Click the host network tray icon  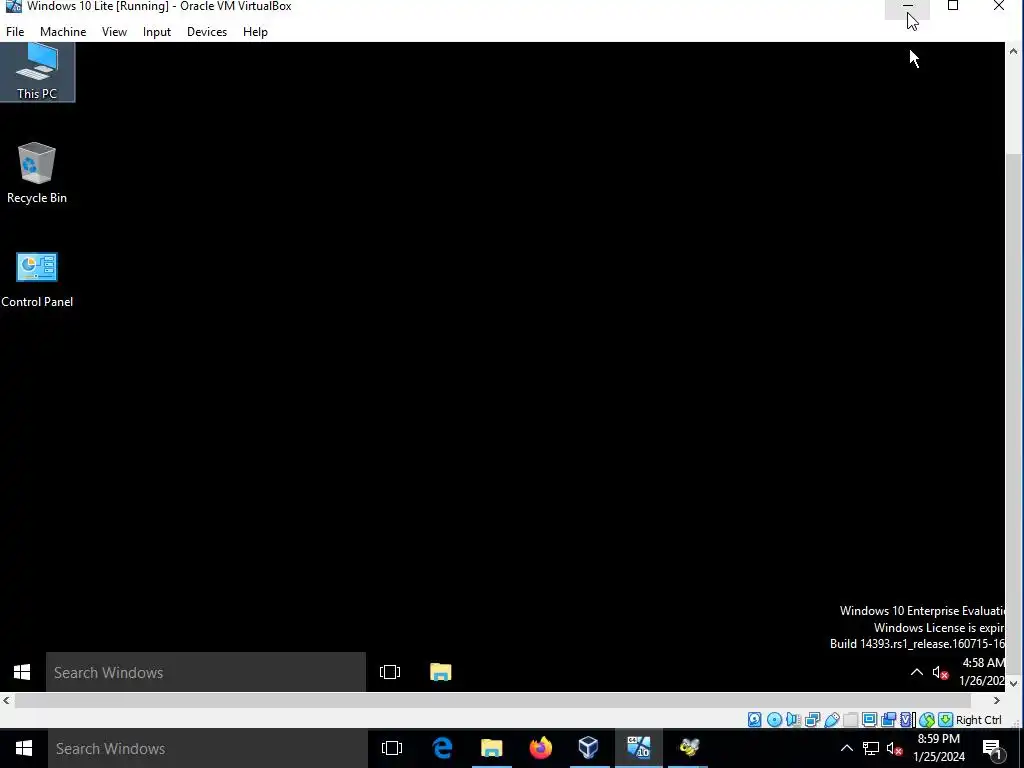click(871, 748)
